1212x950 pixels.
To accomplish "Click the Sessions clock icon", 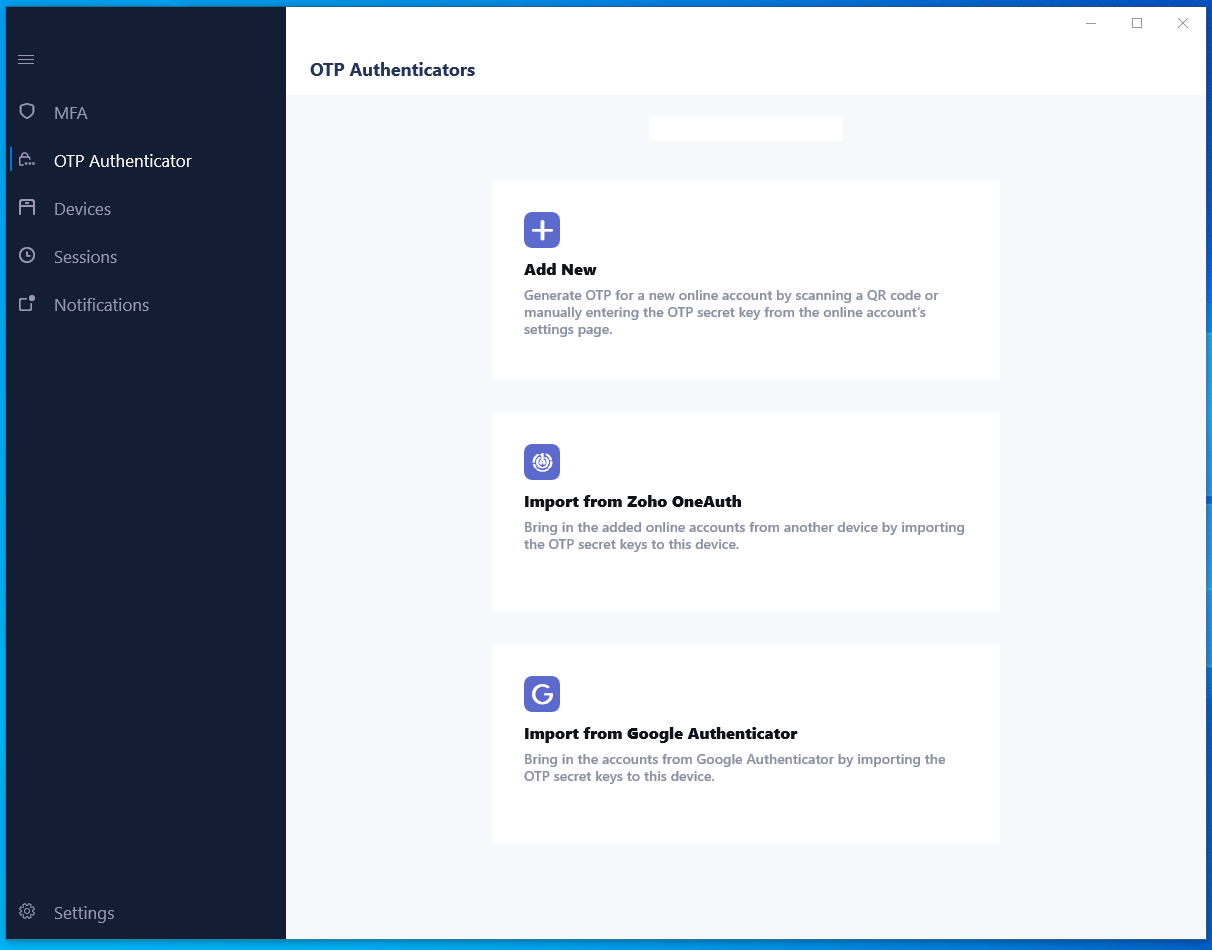I will 27,255.
